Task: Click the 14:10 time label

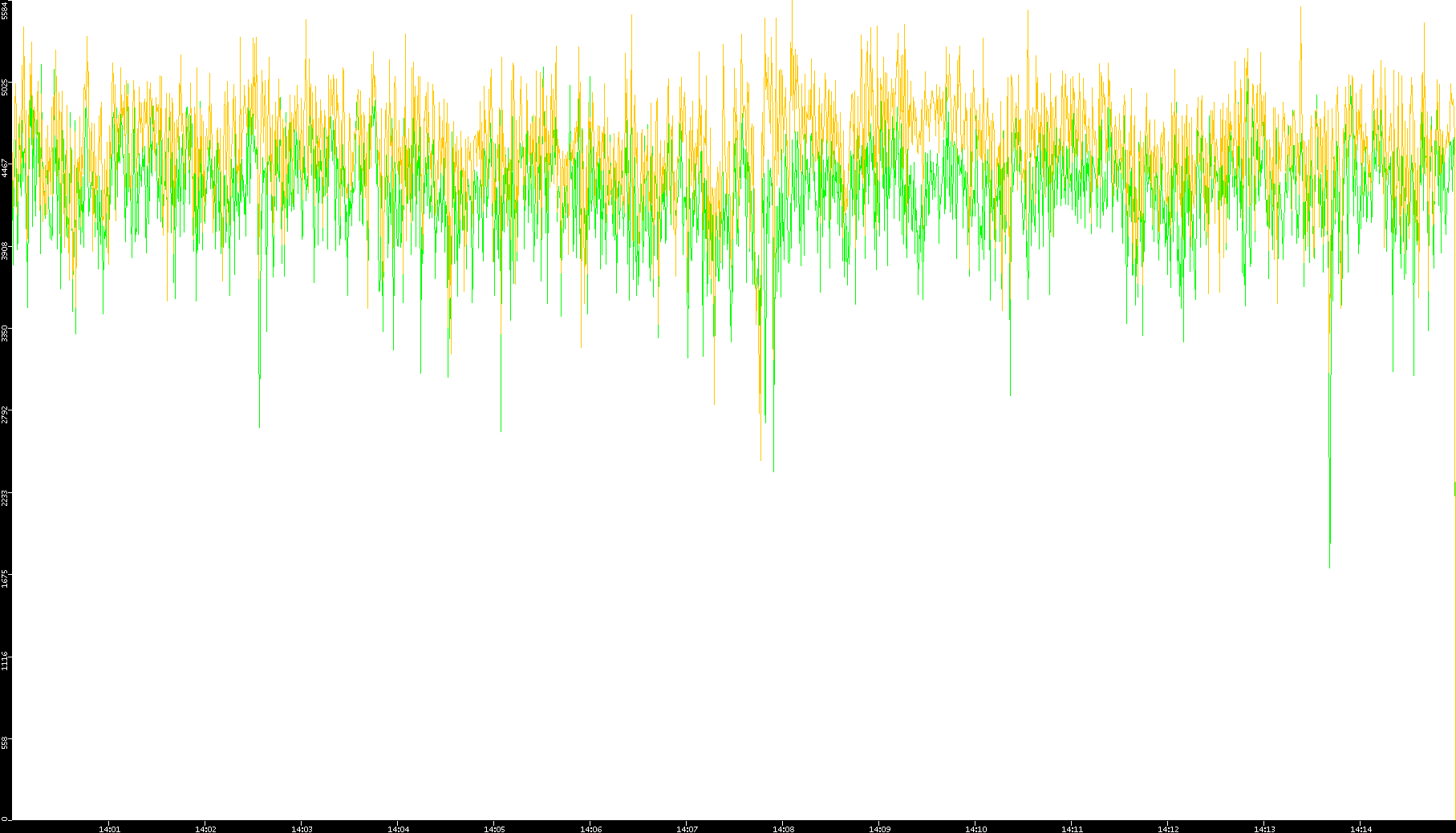Action: [x=975, y=829]
